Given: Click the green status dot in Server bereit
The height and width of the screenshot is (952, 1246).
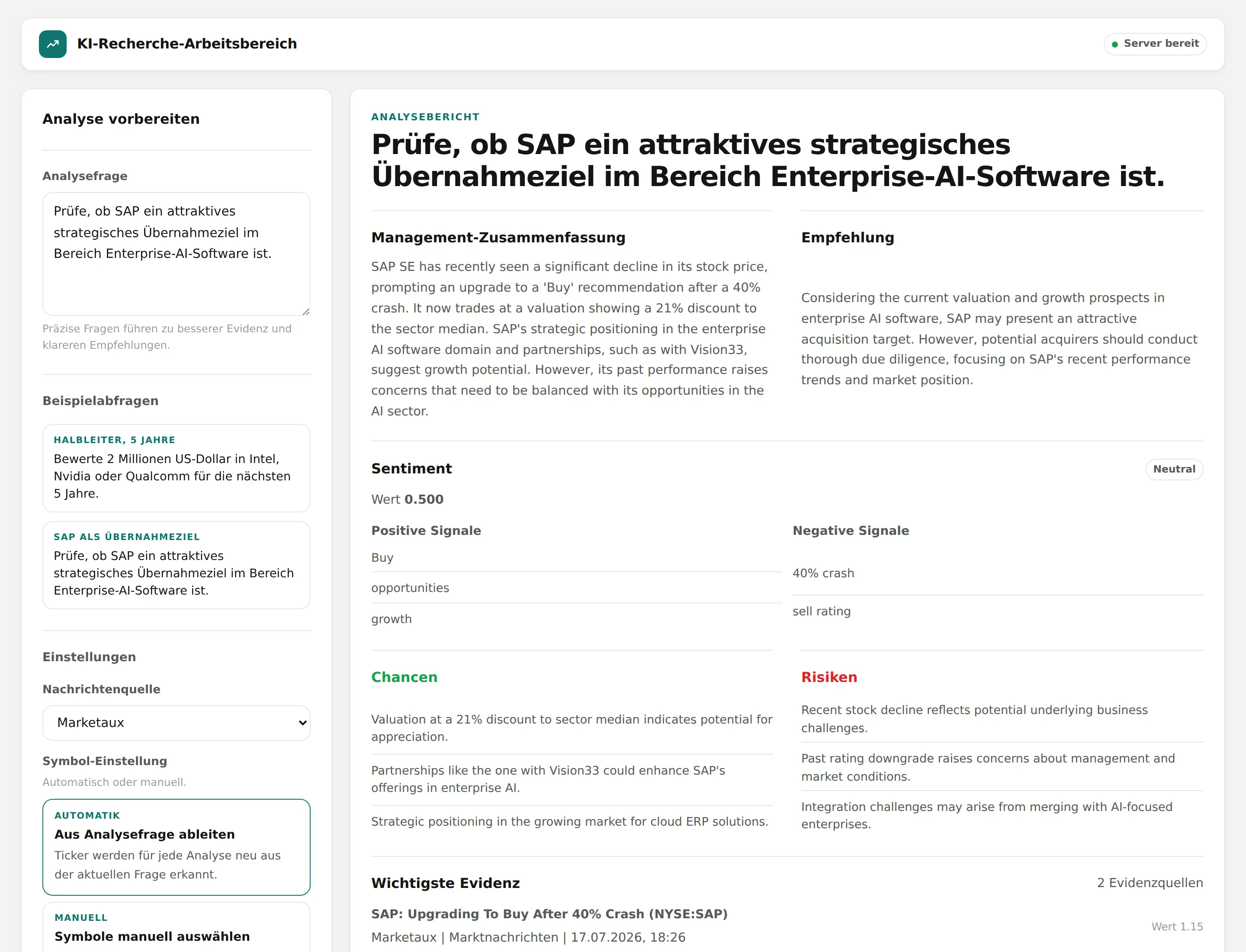Looking at the screenshot, I should (x=1114, y=44).
